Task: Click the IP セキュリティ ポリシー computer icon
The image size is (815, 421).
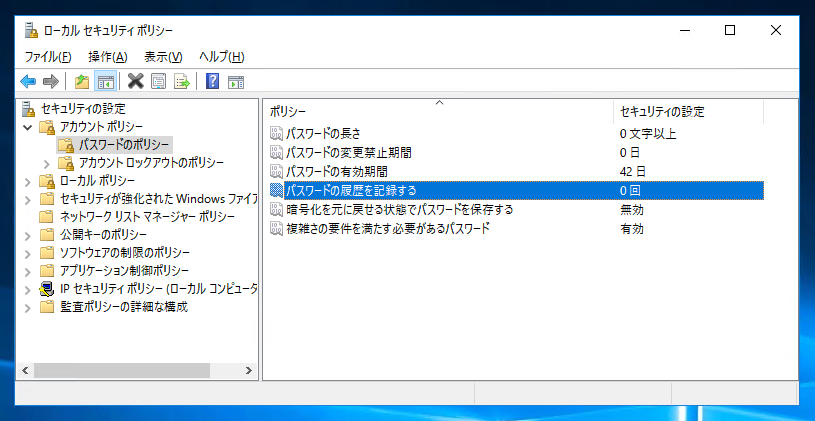Action: coord(47,289)
